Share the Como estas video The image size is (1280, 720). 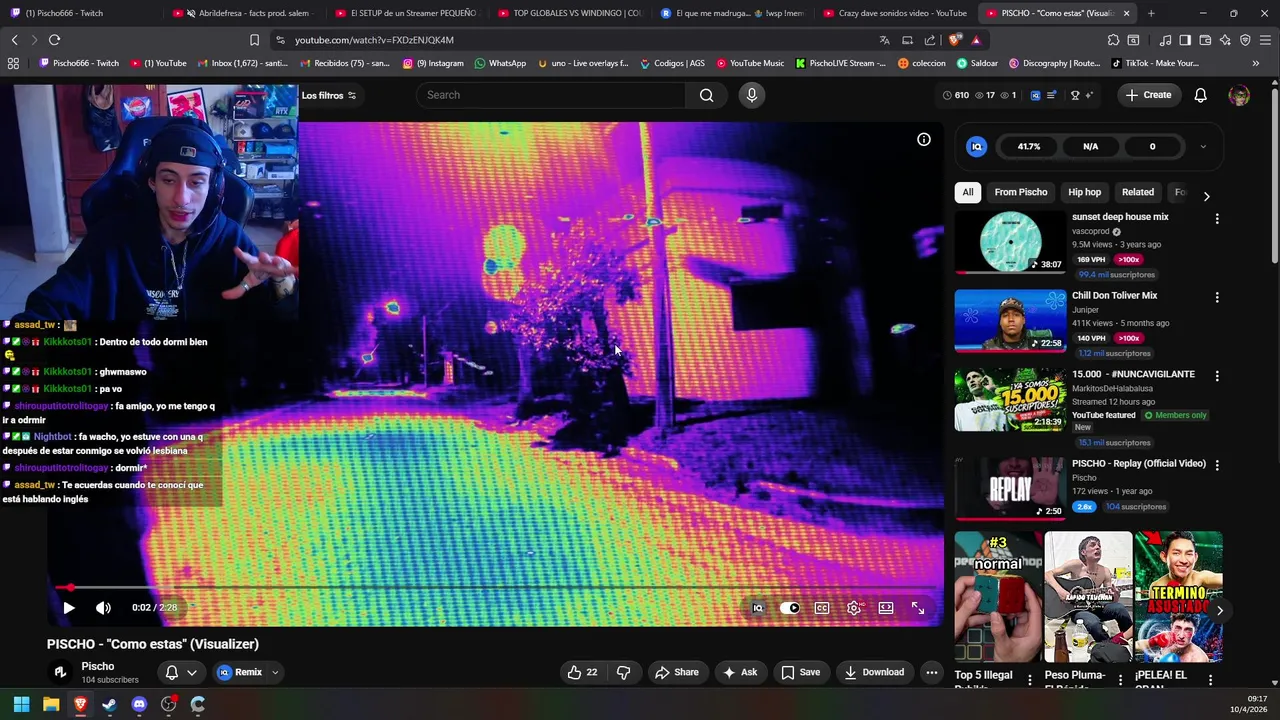point(677,672)
